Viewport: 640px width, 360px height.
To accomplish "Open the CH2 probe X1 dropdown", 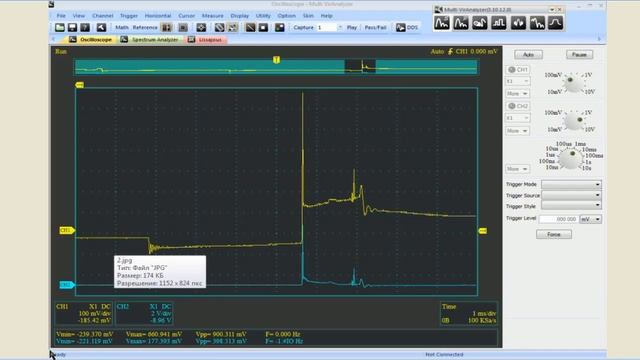I will pos(518,118).
